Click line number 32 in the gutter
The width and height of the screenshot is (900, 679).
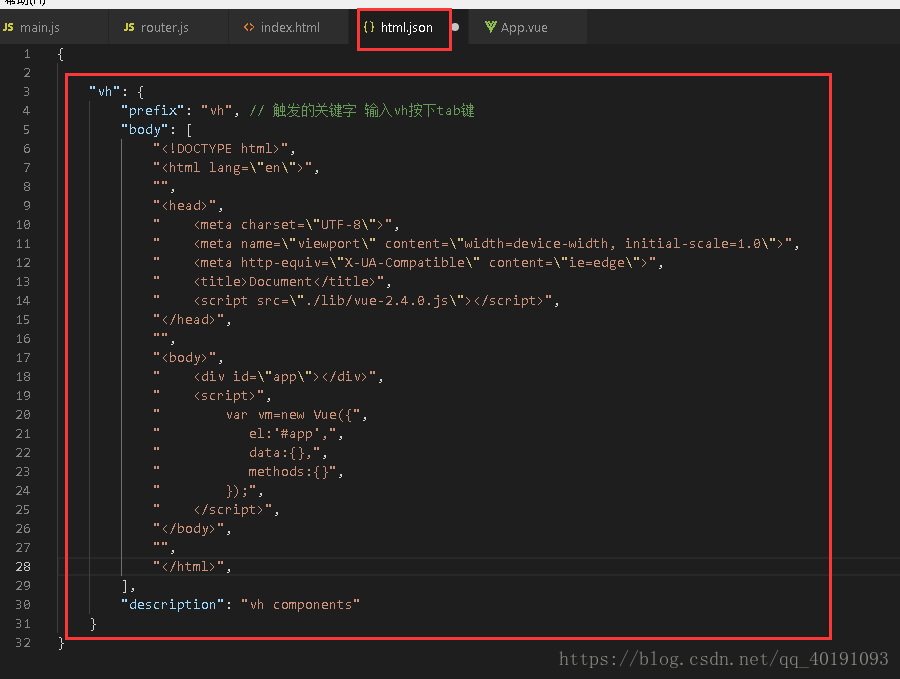23,643
